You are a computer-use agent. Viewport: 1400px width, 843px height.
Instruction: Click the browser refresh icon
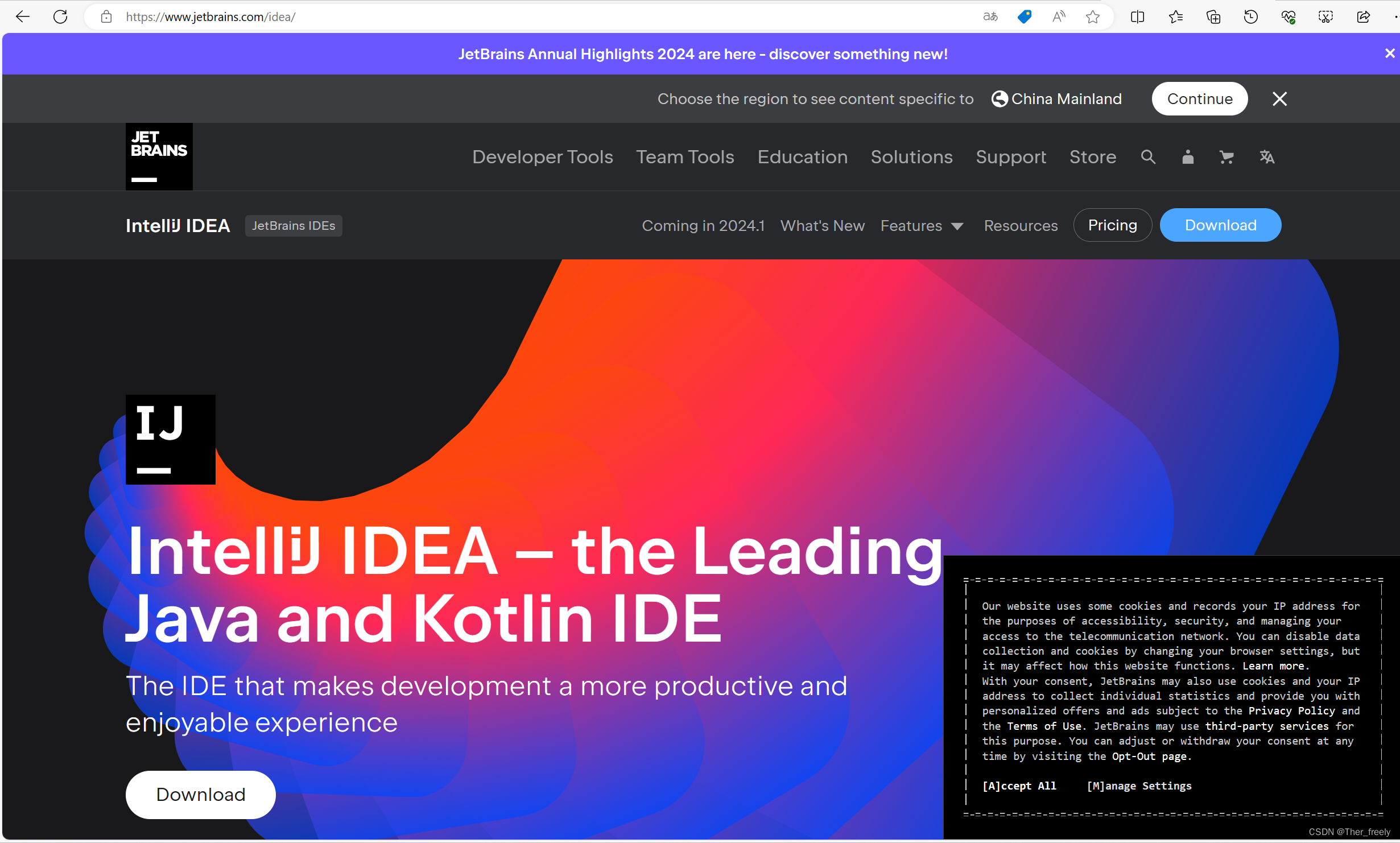pyautogui.click(x=60, y=17)
